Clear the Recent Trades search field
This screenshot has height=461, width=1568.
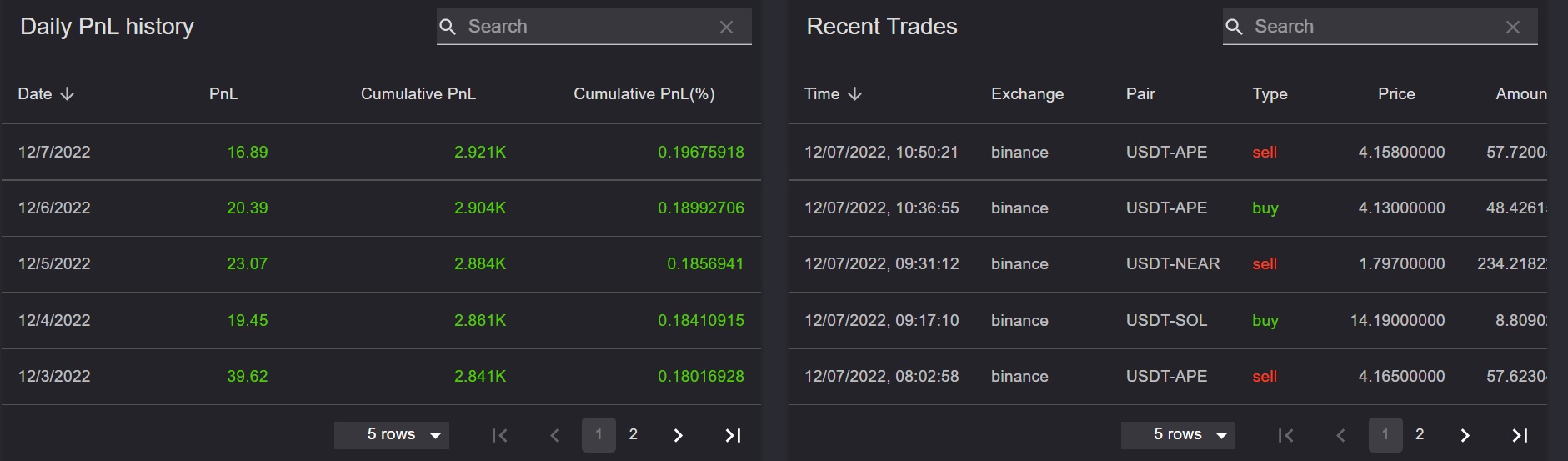coord(1512,27)
